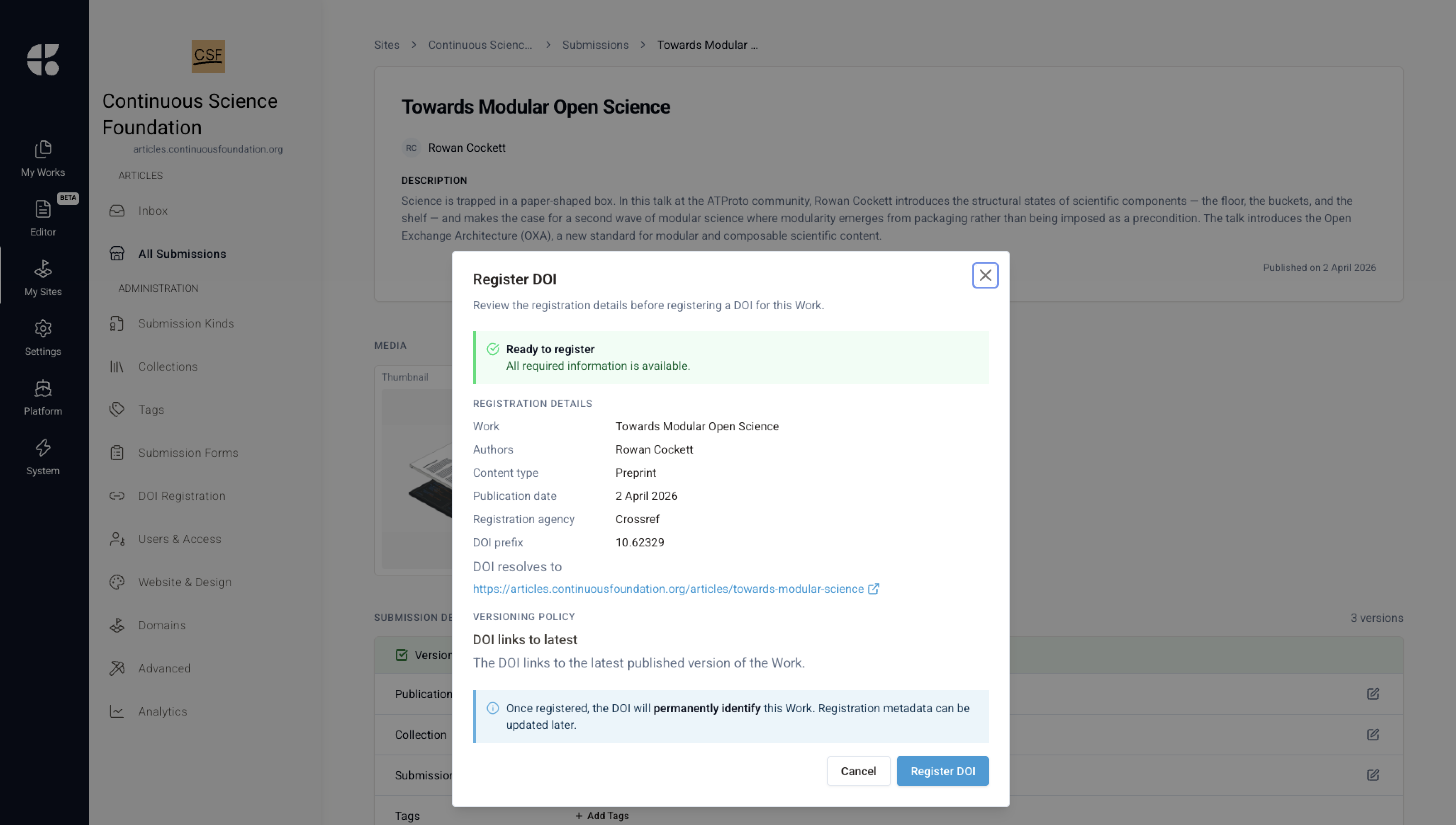
Task: Edit the Collection row
Action: click(1372, 735)
